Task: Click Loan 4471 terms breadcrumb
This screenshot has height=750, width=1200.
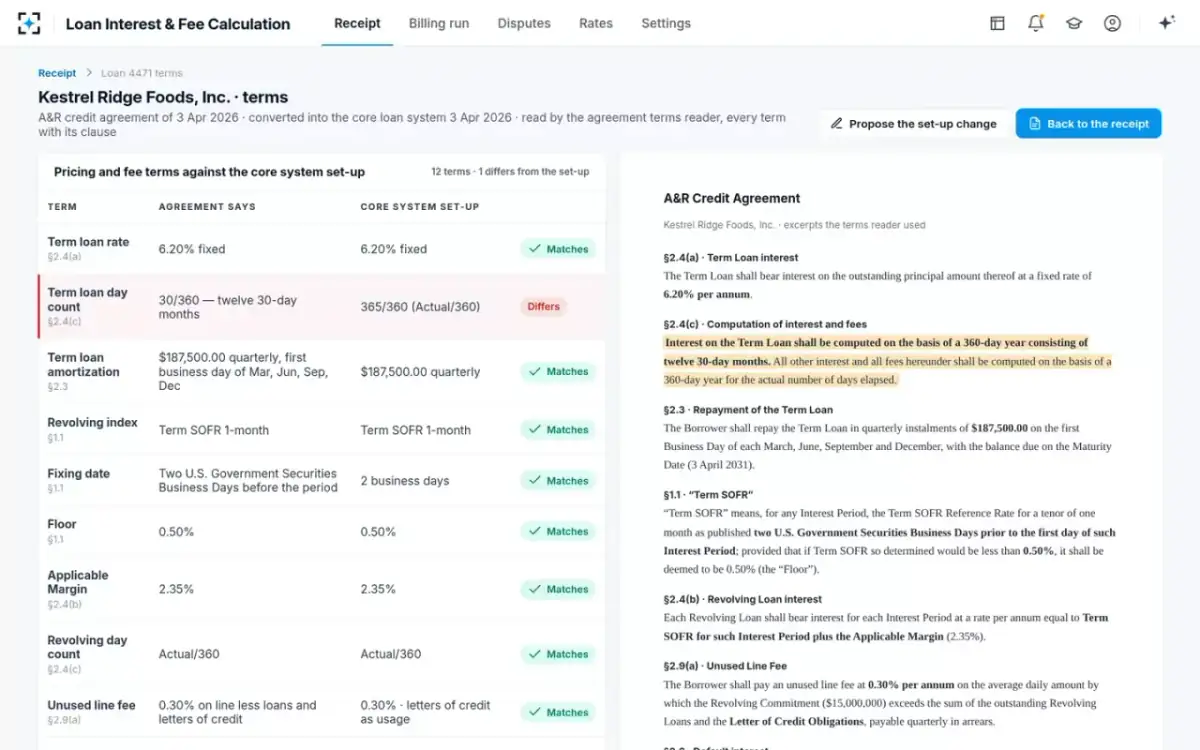Action: (x=142, y=73)
